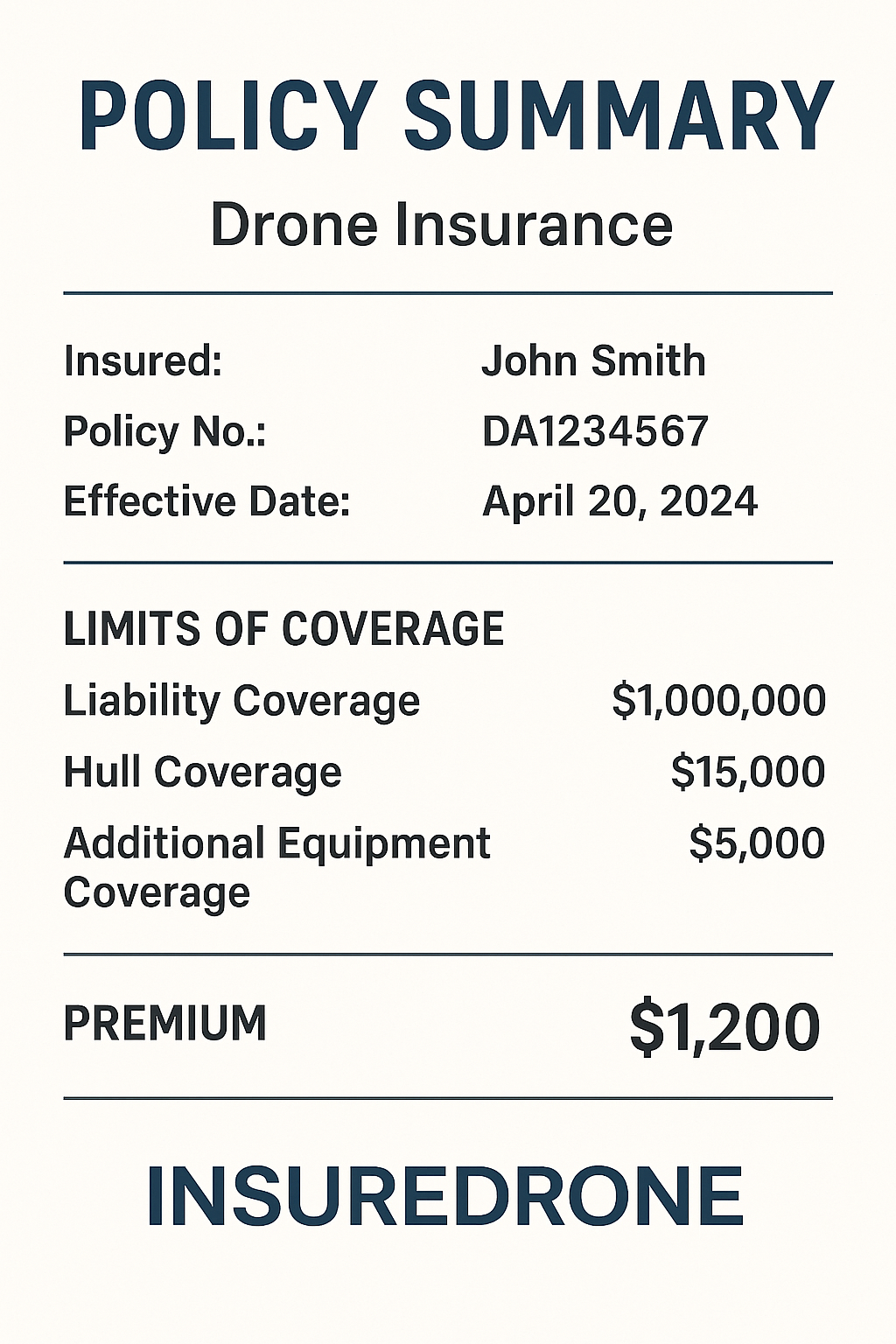Click the Insured: field label
This screenshot has height=1344, width=896.
click(x=143, y=361)
